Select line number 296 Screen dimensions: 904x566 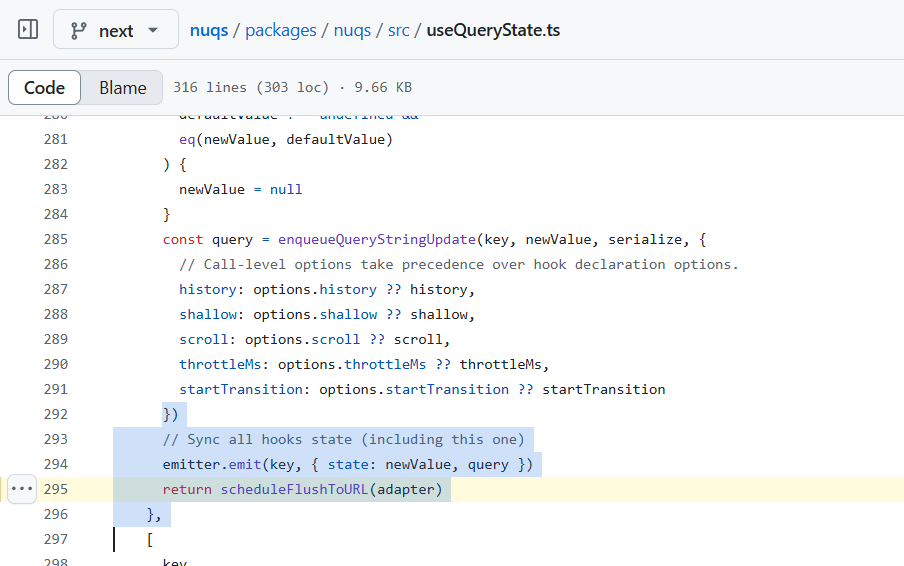[56, 514]
